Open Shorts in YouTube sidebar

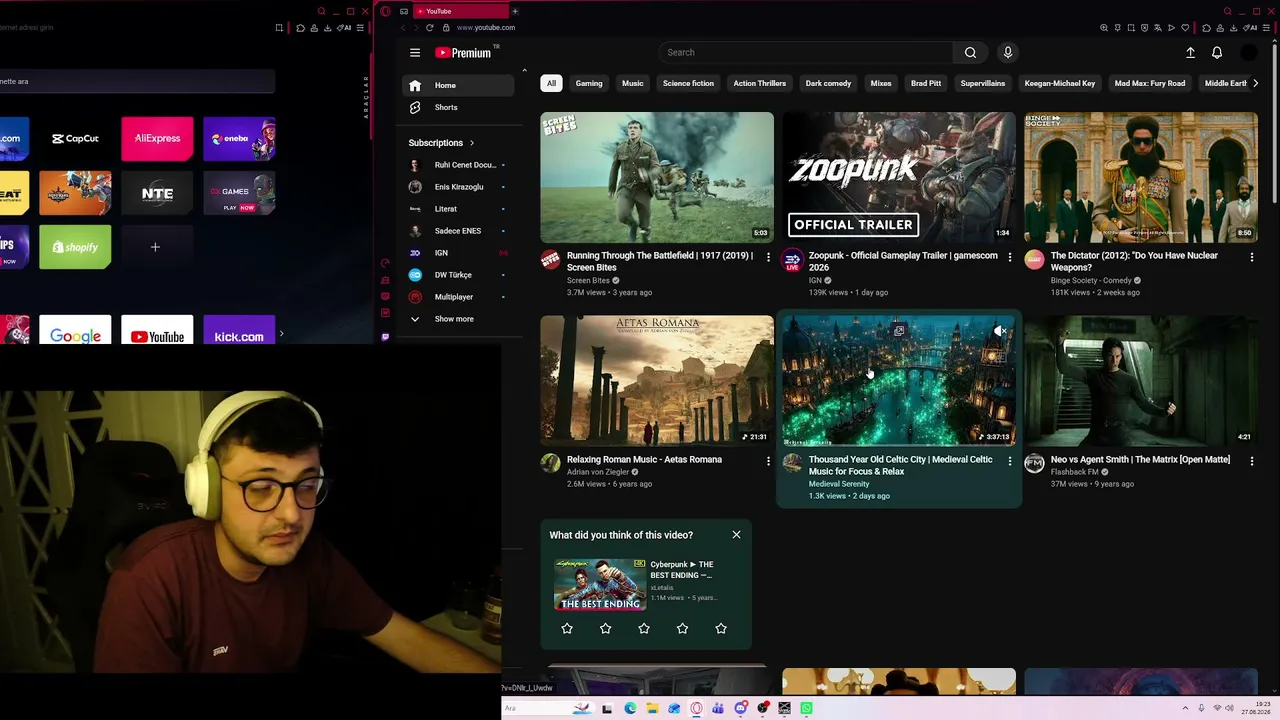point(459,108)
